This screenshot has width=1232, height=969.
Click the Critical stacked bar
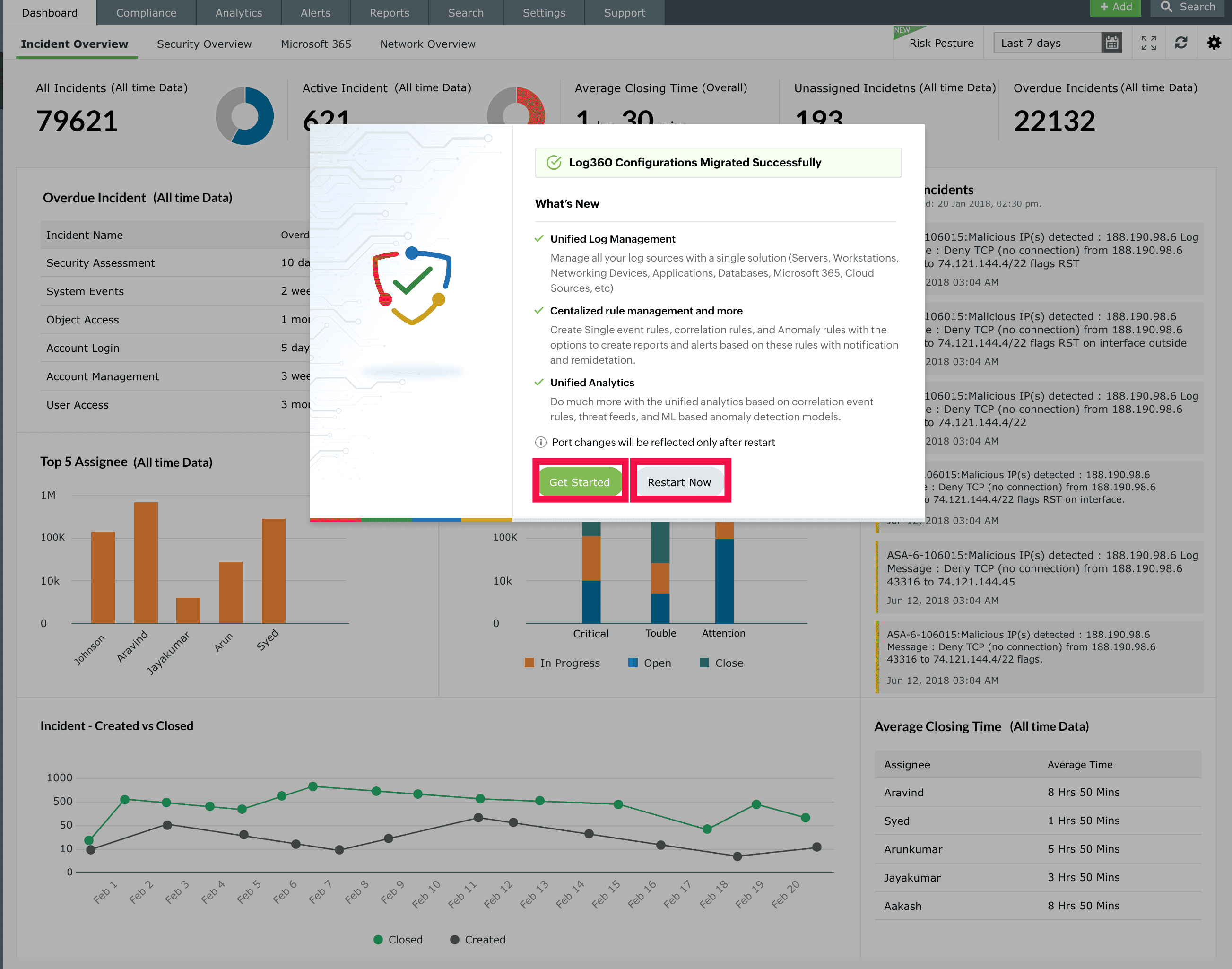[x=591, y=572]
